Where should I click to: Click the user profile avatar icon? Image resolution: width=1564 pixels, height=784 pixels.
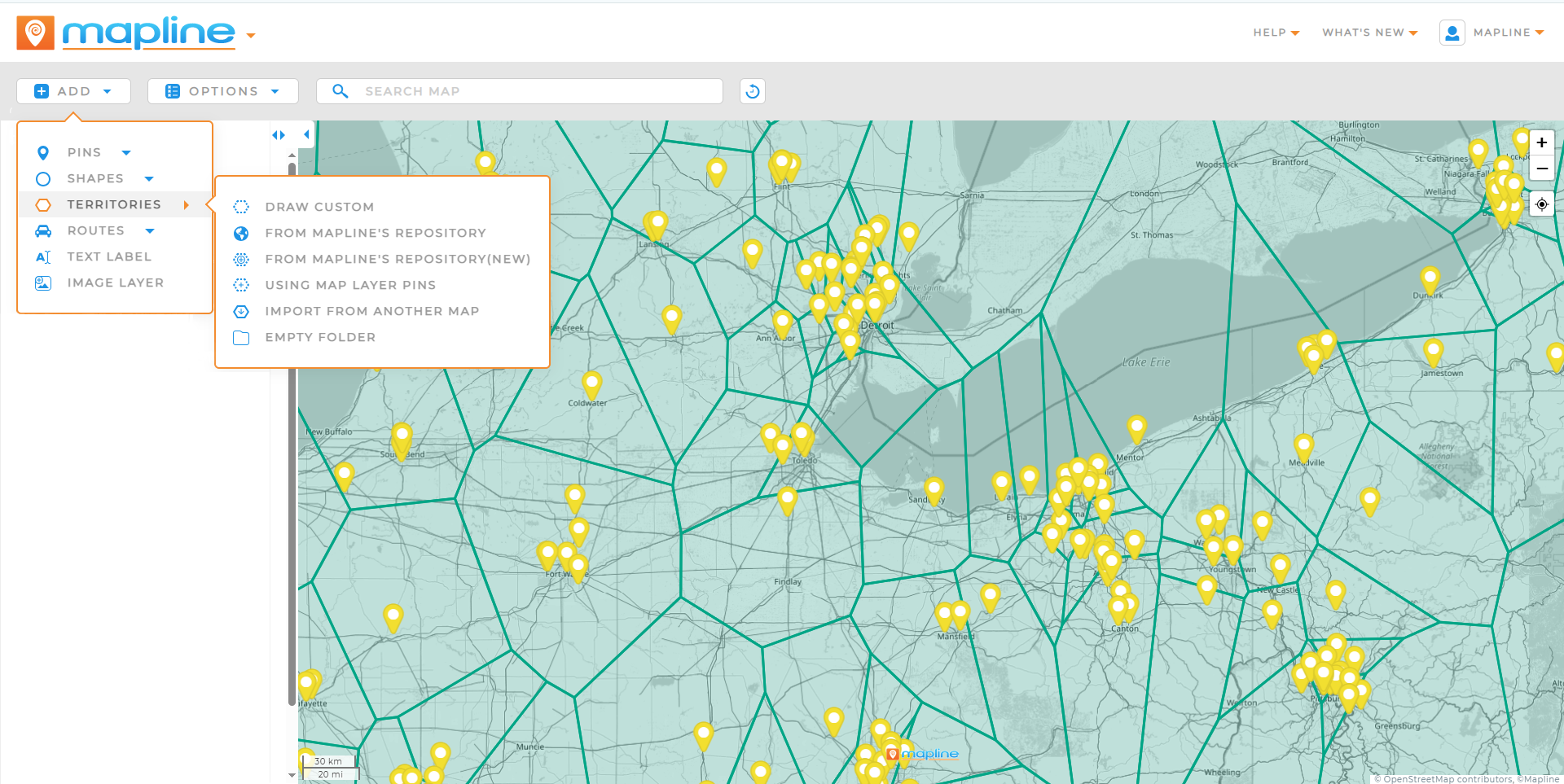[x=1452, y=33]
